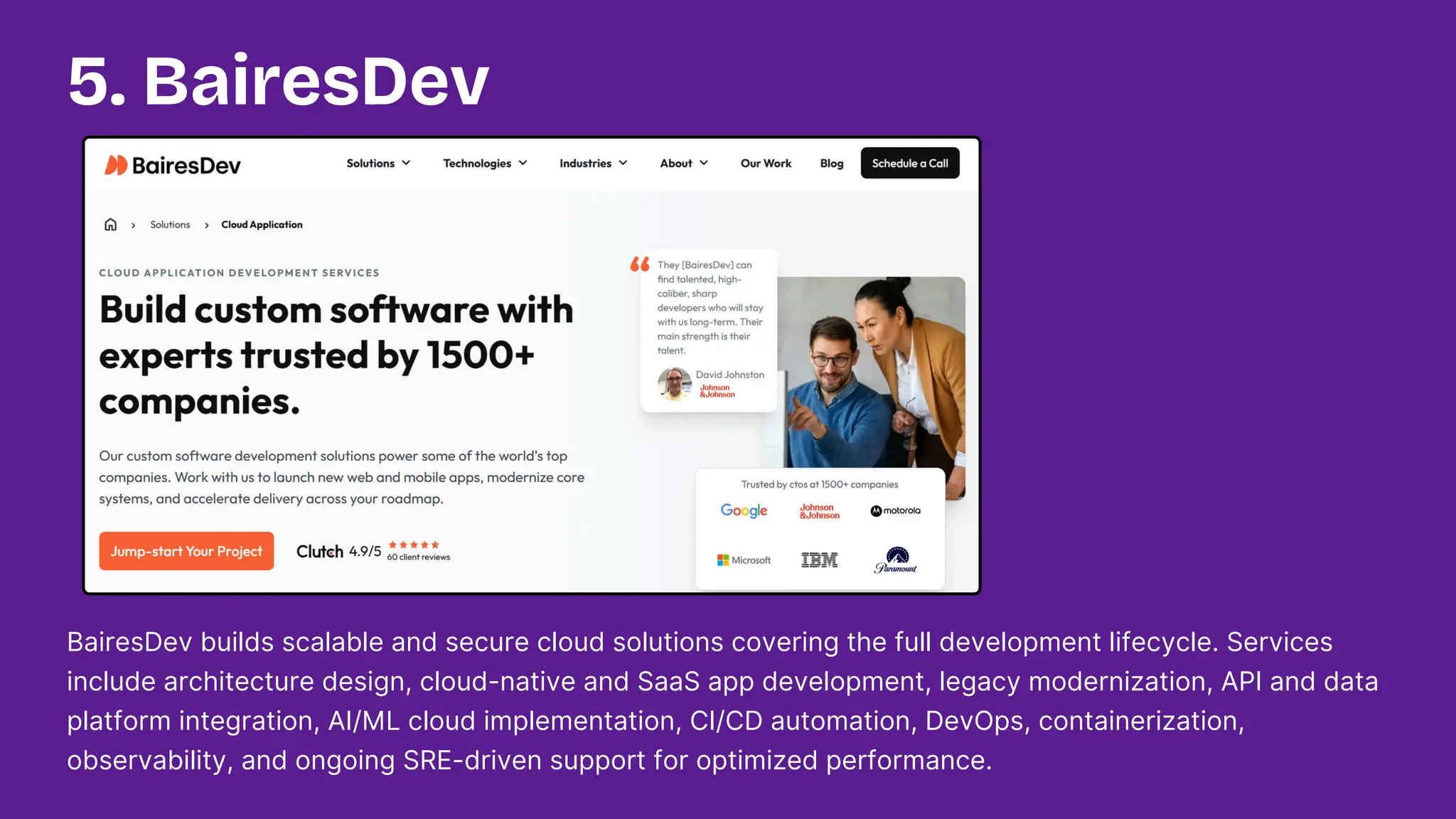Click the 60 client reviews text
This screenshot has width=1456, height=819.
click(x=419, y=557)
